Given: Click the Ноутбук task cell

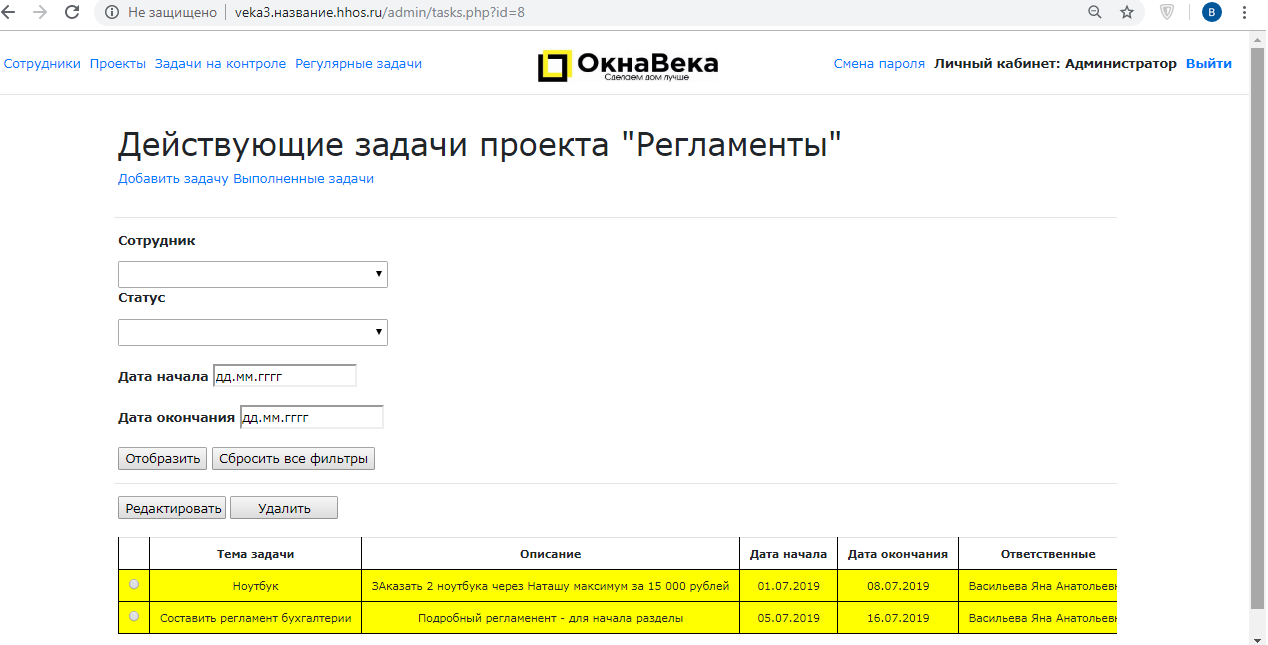Looking at the screenshot, I should (x=256, y=586).
